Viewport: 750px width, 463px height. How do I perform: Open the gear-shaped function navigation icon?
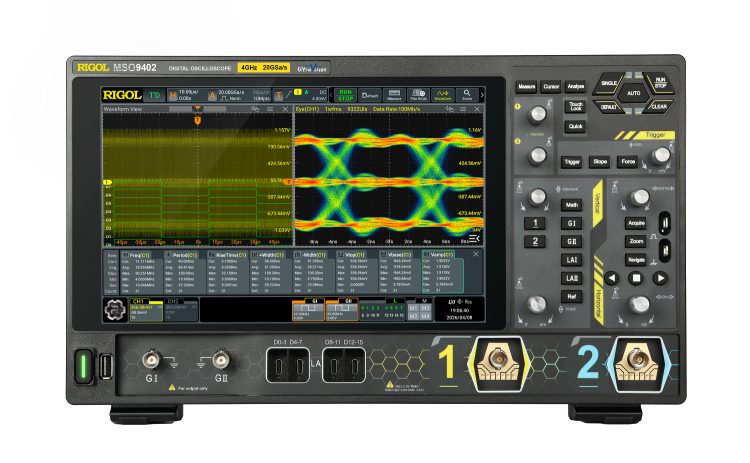point(115,310)
